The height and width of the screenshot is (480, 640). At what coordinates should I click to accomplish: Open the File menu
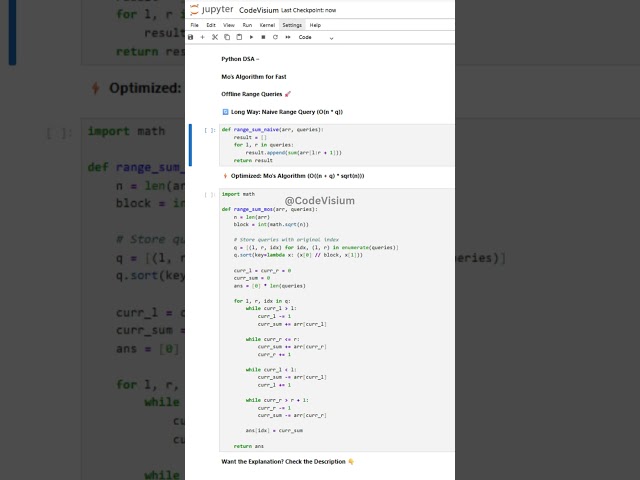tap(195, 25)
